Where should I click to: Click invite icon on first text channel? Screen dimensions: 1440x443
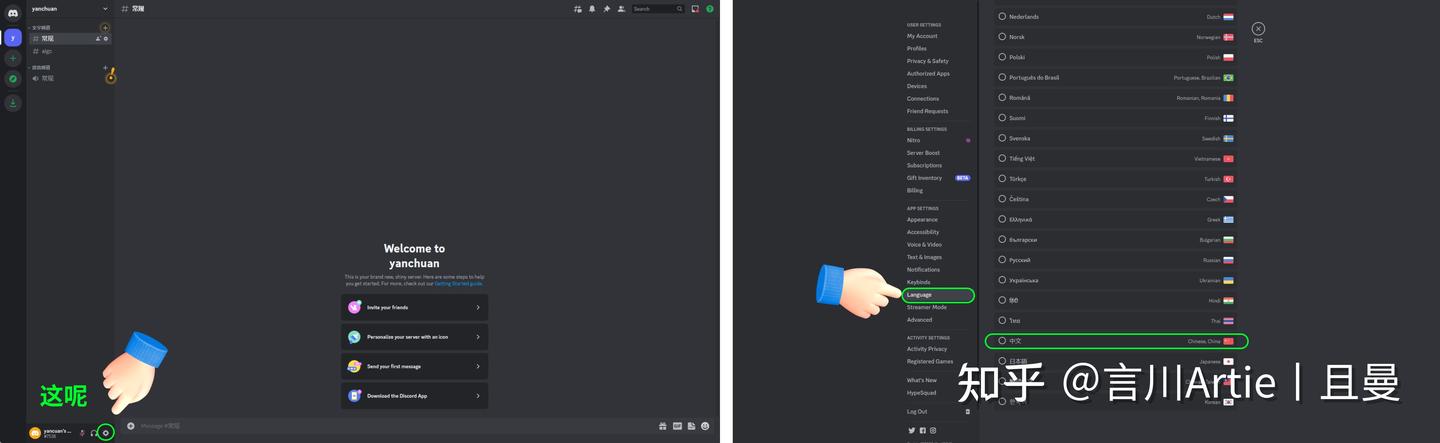click(x=98, y=39)
